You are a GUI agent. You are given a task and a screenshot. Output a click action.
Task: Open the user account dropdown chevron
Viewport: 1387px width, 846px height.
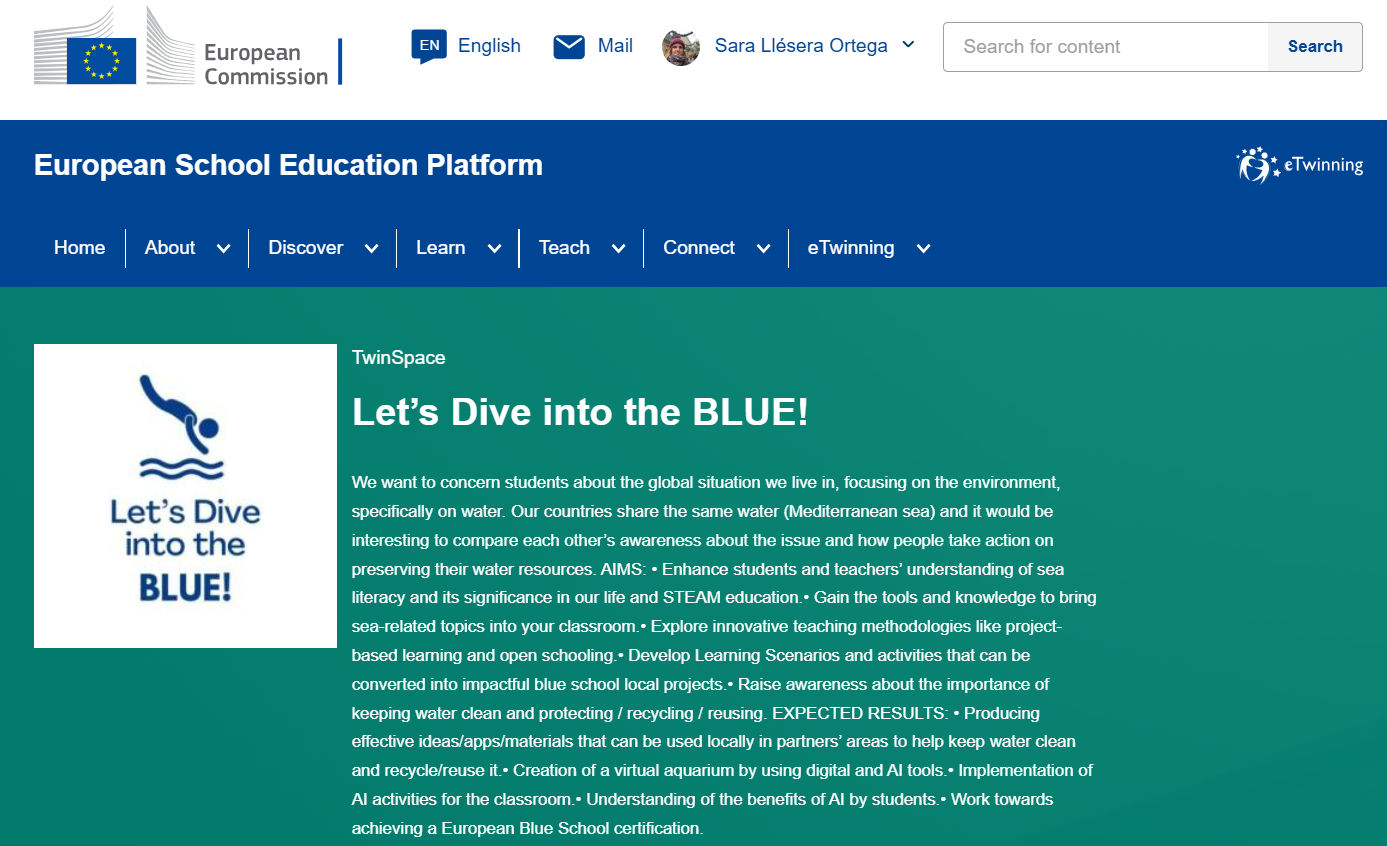click(x=908, y=45)
